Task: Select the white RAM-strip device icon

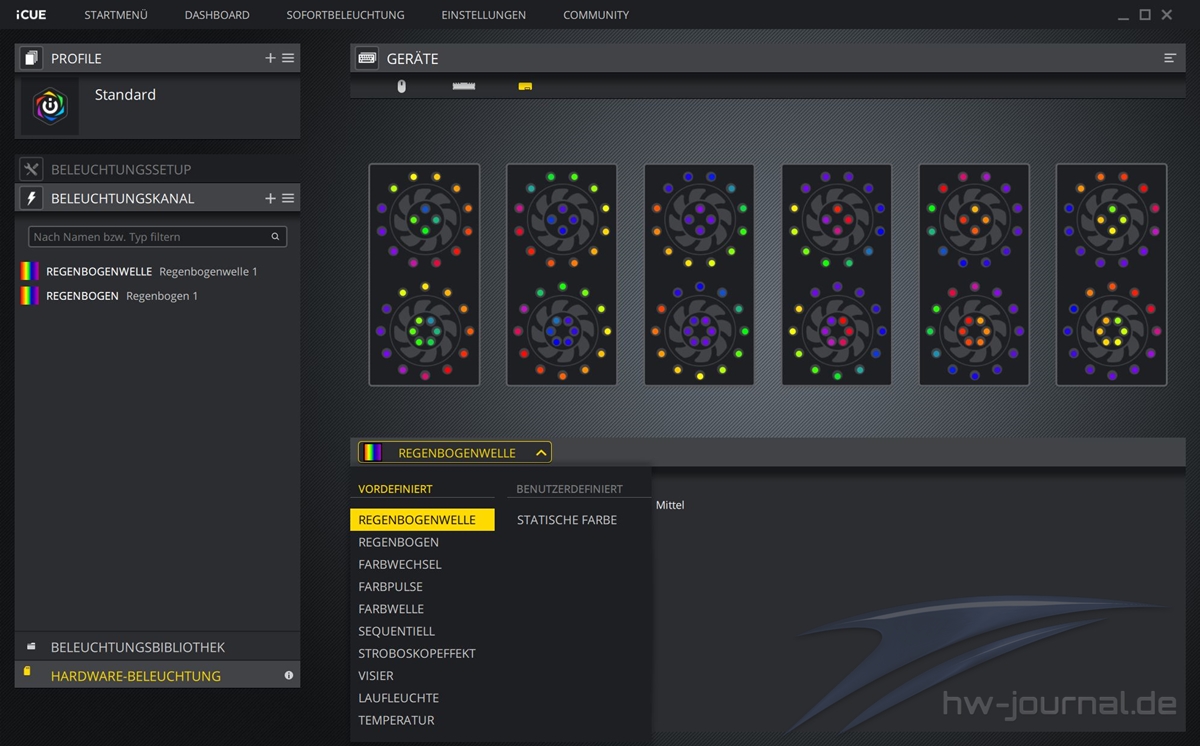Action: pos(464,86)
